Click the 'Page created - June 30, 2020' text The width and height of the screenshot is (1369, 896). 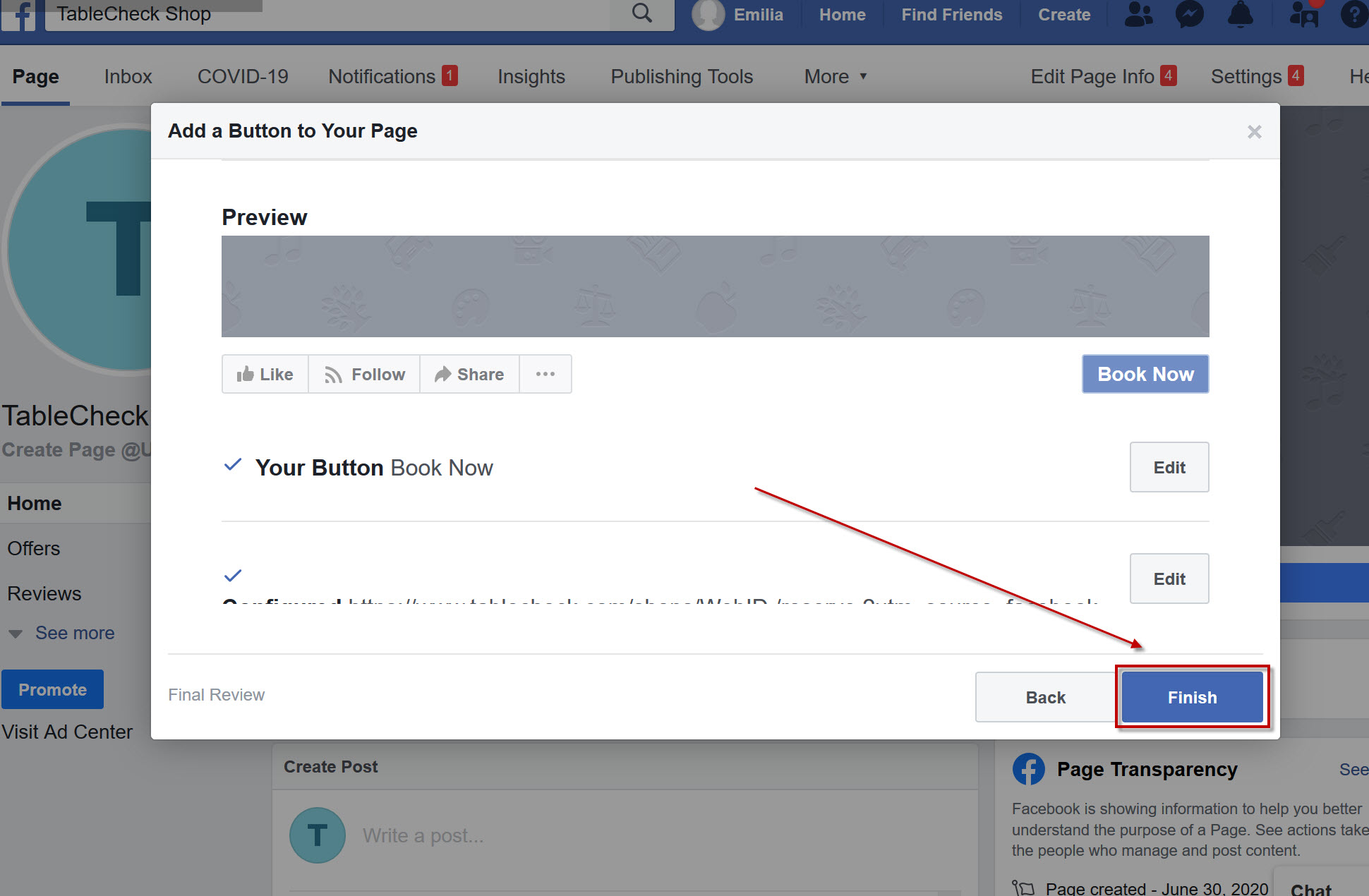1157,888
